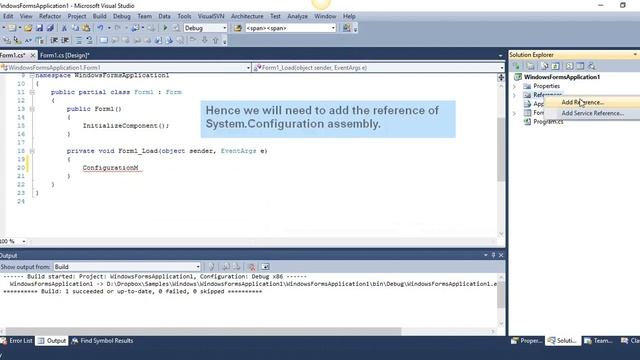Select Properties folder in Solution Explorer
The image size is (640, 360).
[x=546, y=86]
